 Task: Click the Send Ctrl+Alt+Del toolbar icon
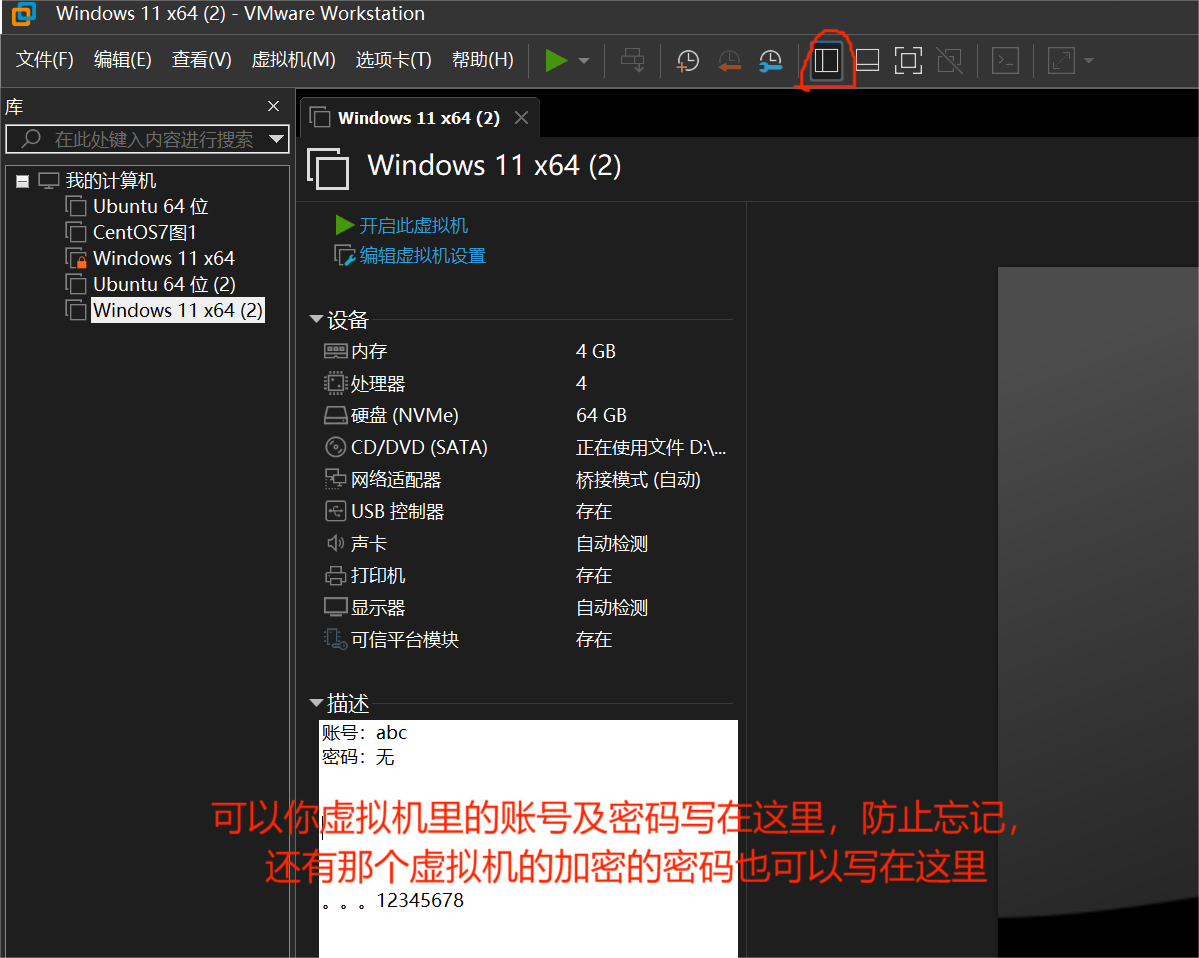tap(632, 60)
